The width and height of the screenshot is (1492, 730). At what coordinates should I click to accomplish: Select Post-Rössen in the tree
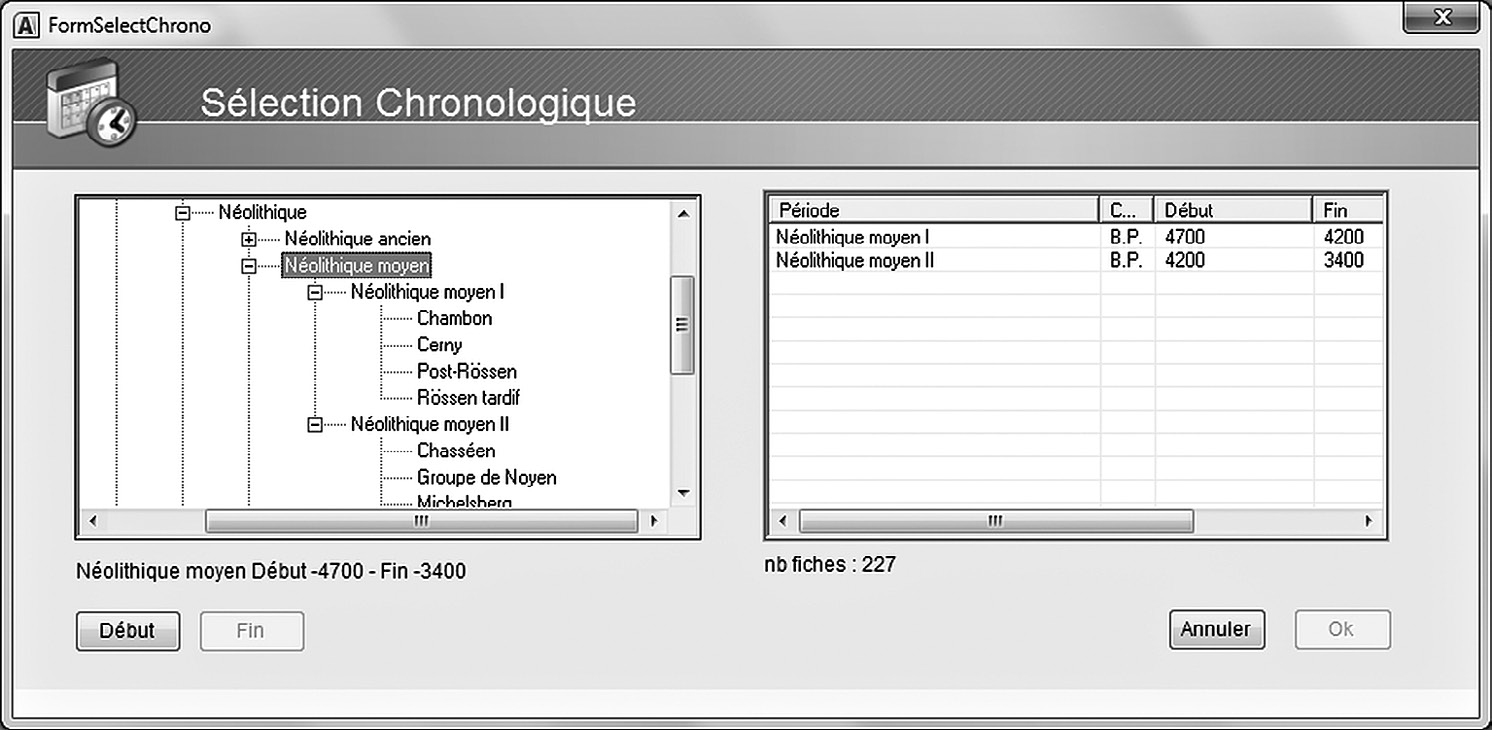coord(467,372)
